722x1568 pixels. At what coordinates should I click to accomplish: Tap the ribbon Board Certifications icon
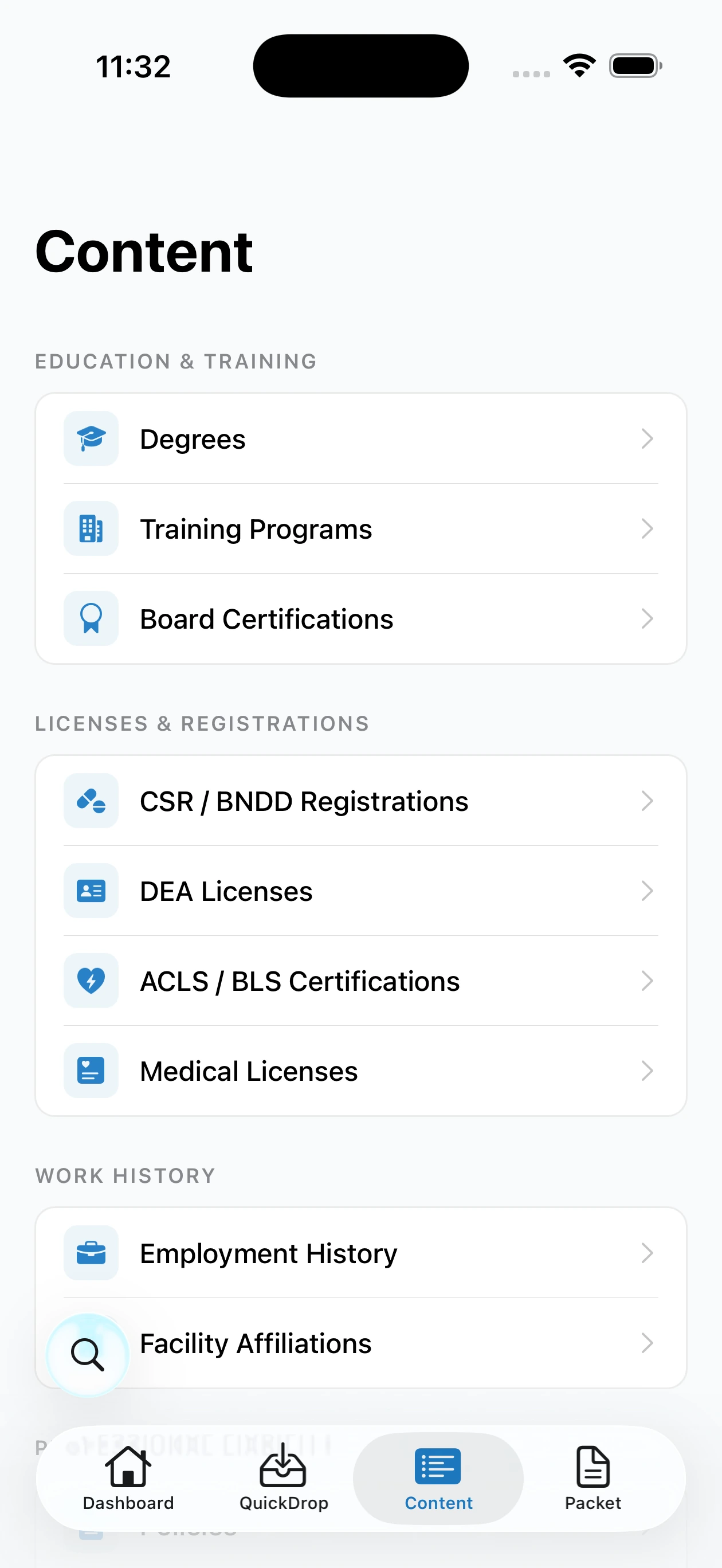click(x=91, y=618)
